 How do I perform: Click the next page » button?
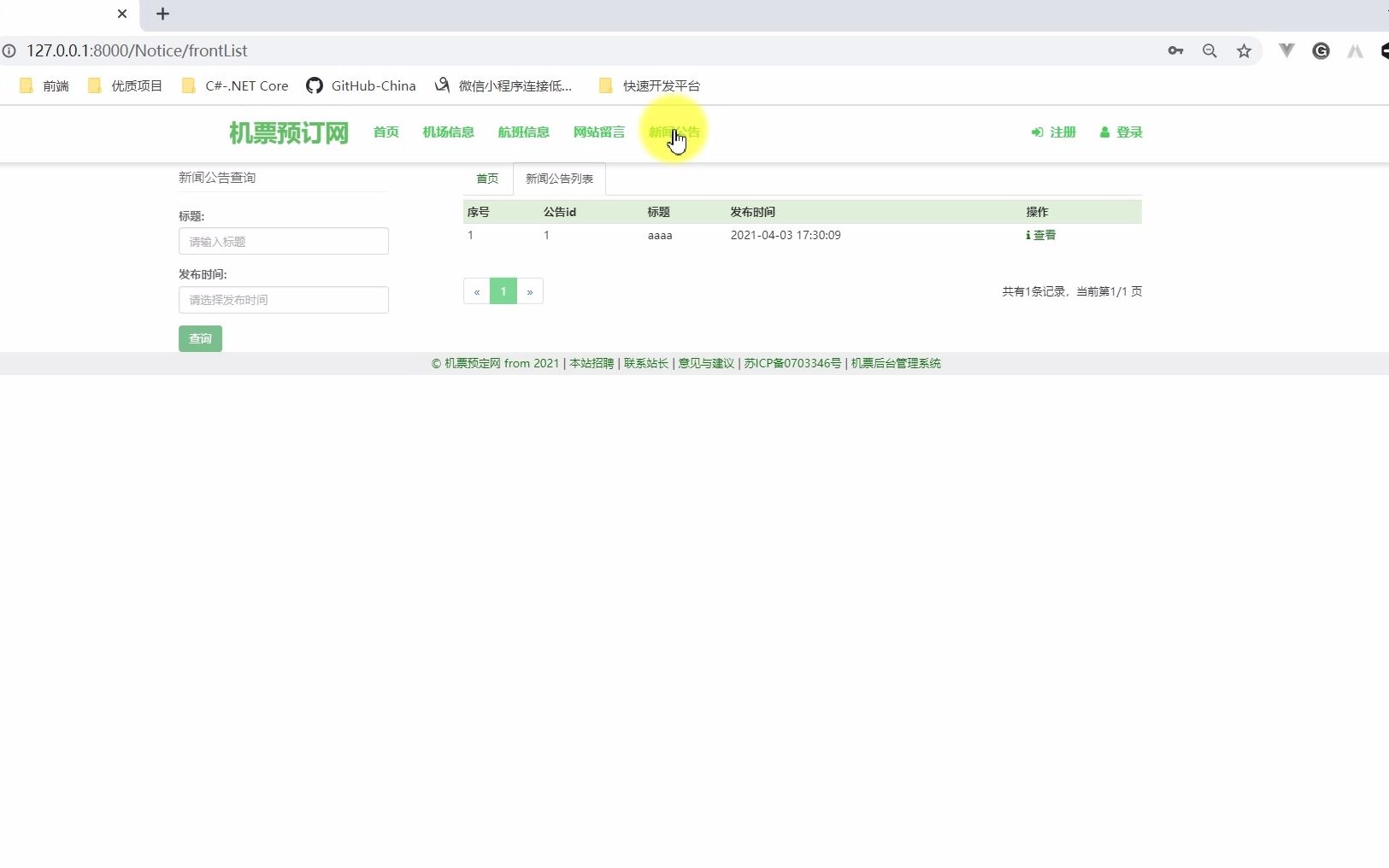pyautogui.click(x=530, y=291)
